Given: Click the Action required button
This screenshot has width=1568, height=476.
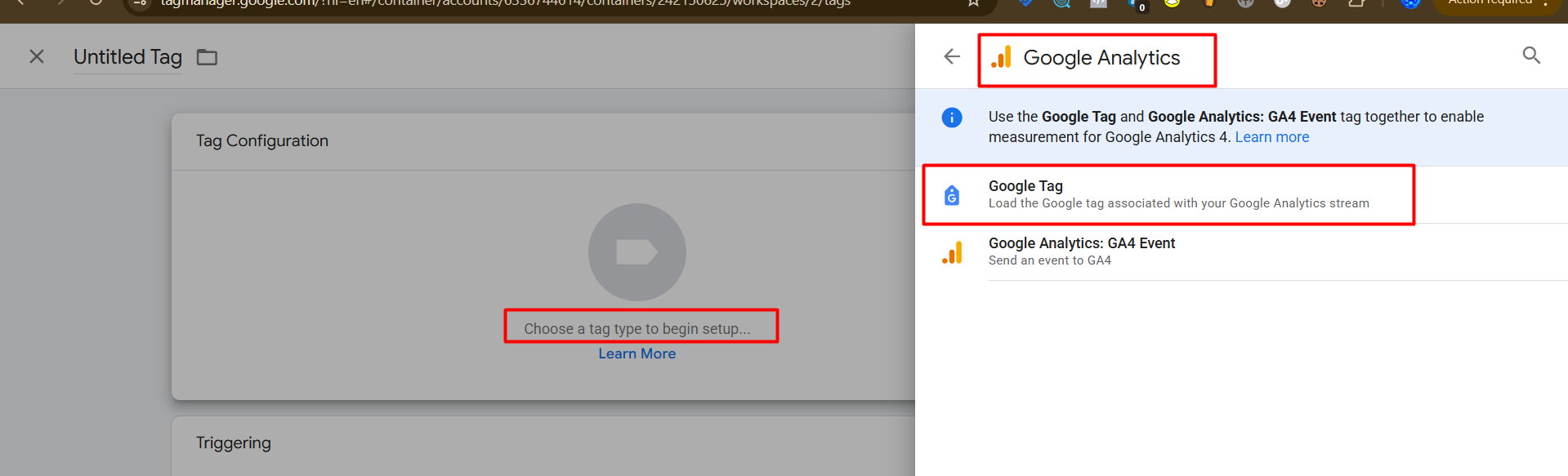Looking at the screenshot, I should click(x=1490, y=3).
